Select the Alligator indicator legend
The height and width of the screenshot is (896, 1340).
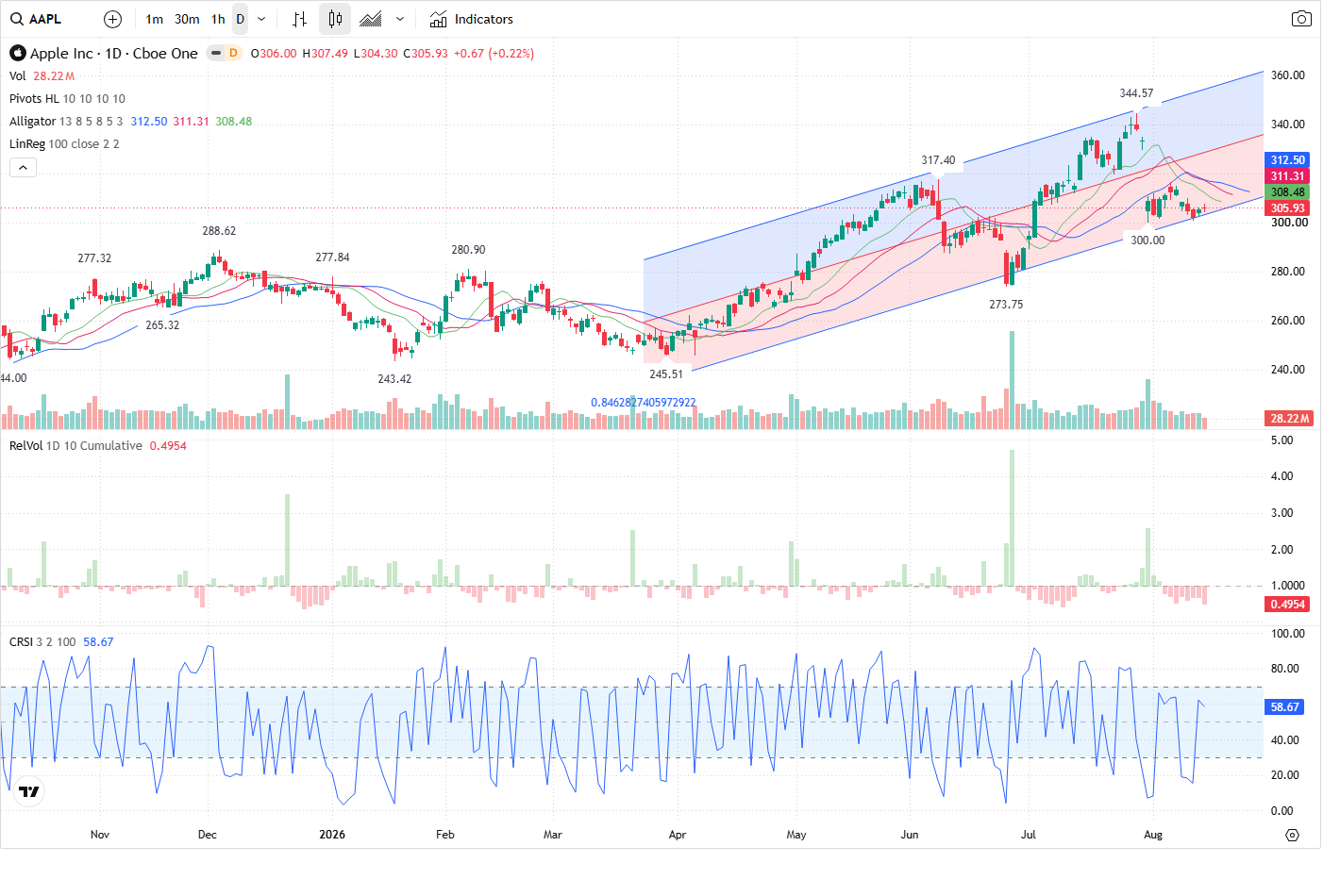(x=33, y=122)
